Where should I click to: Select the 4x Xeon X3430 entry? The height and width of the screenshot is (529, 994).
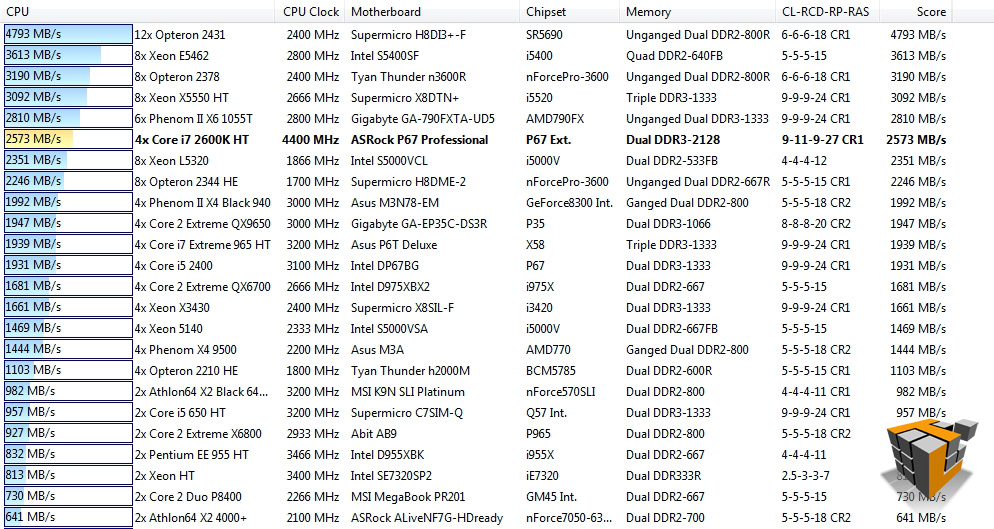pyautogui.click(x=172, y=307)
